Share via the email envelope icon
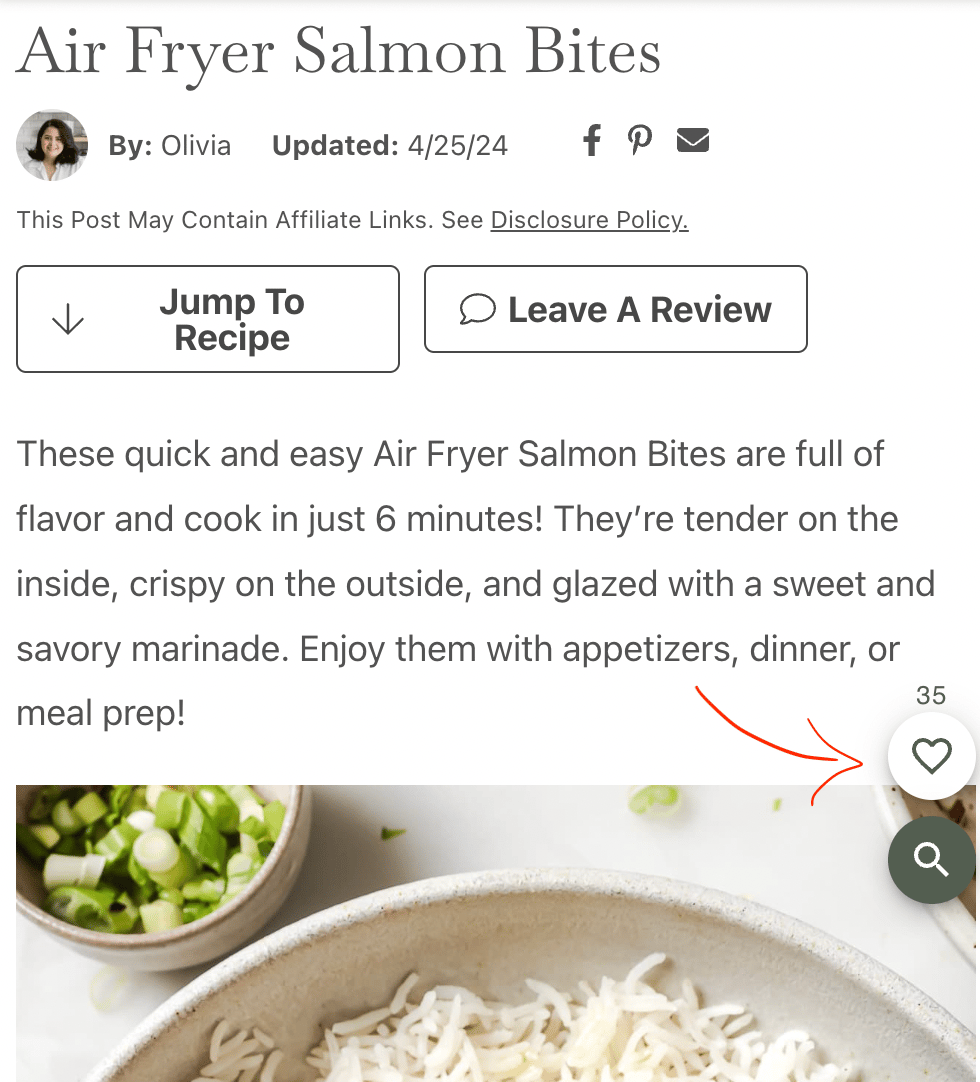 coord(693,140)
